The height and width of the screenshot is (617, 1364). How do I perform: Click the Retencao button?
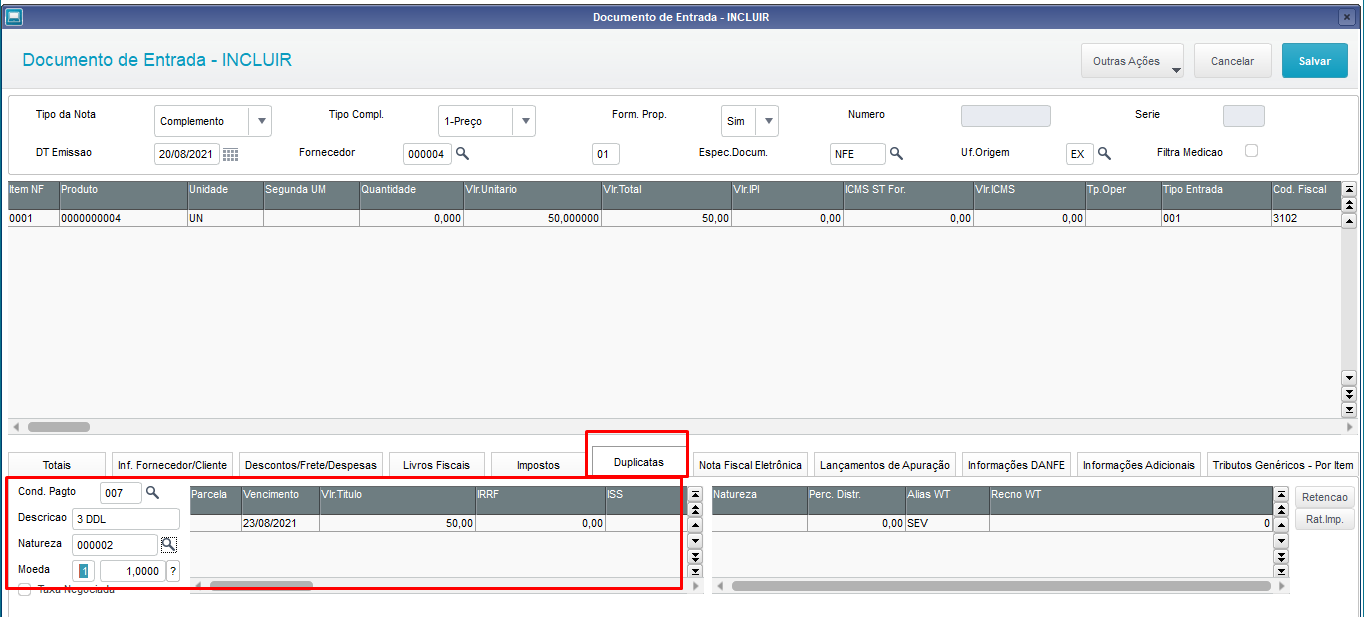click(1325, 497)
